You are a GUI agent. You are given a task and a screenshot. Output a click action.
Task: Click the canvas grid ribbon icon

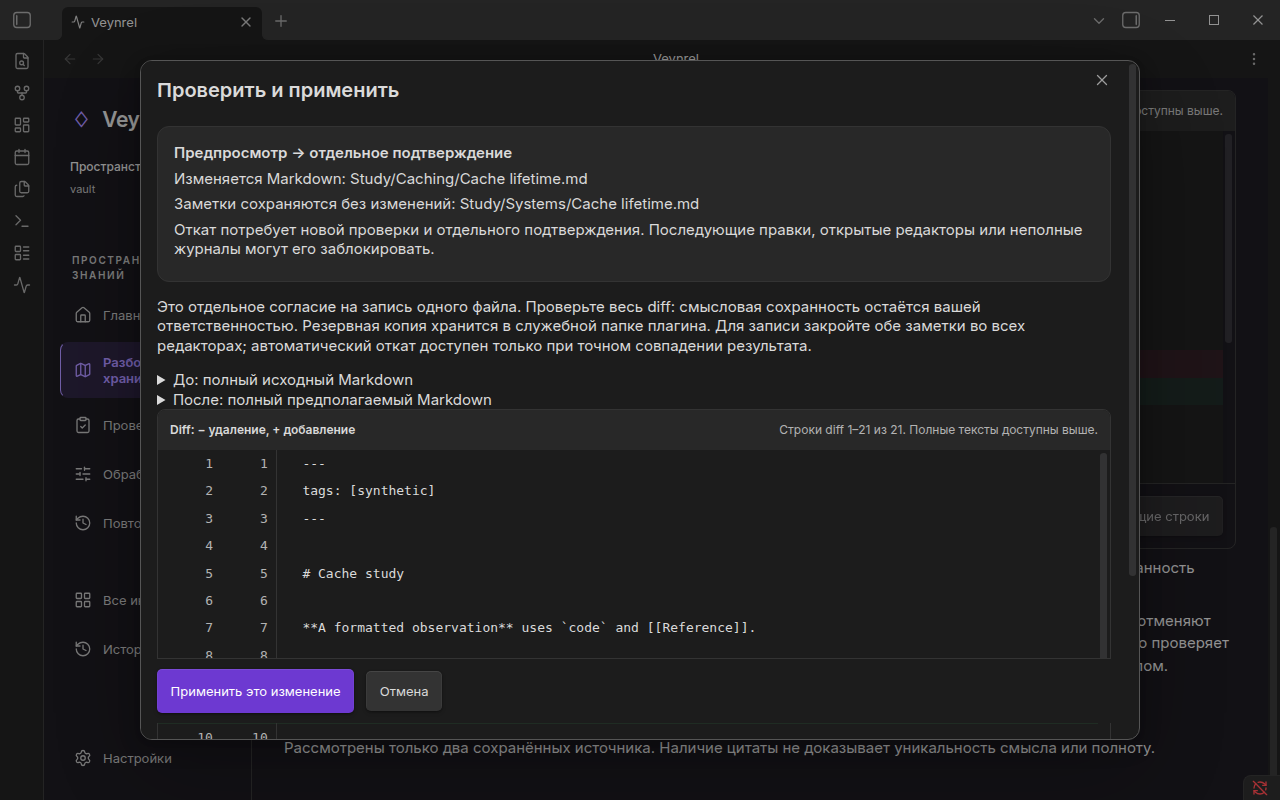(22, 125)
